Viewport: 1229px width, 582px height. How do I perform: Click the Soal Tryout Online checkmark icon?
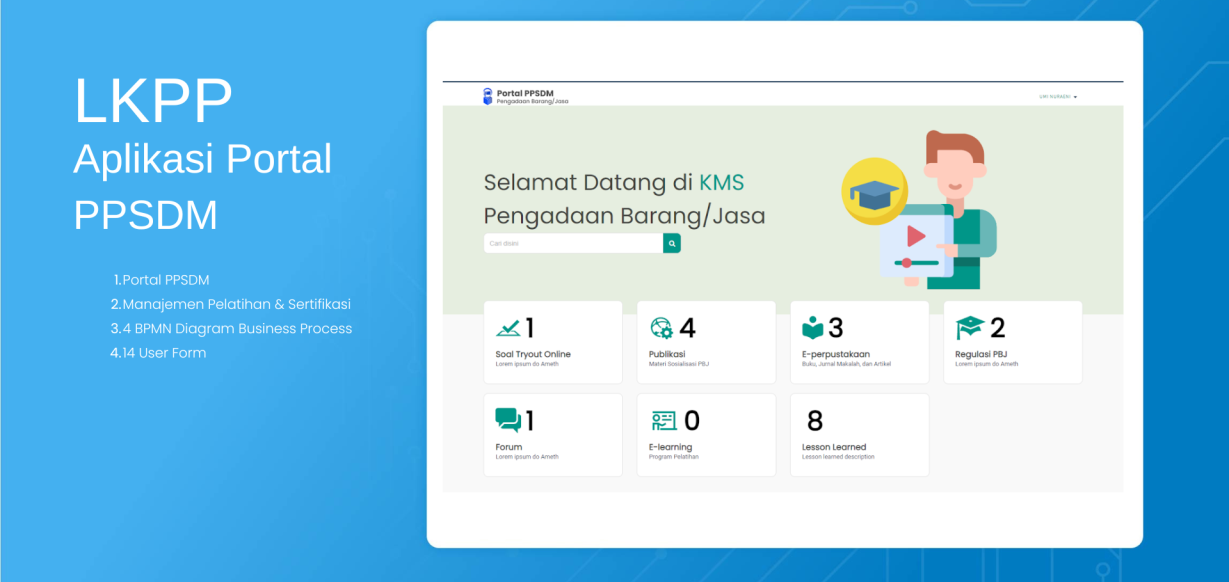tap(508, 328)
